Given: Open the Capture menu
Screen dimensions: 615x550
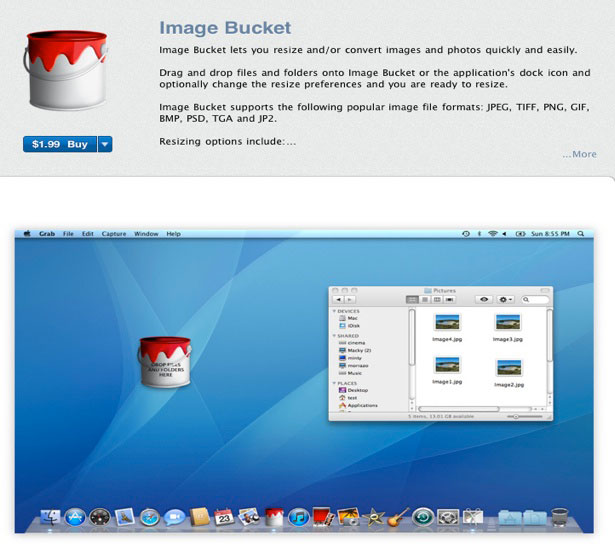Looking at the screenshot, I should tap(114, 234).
